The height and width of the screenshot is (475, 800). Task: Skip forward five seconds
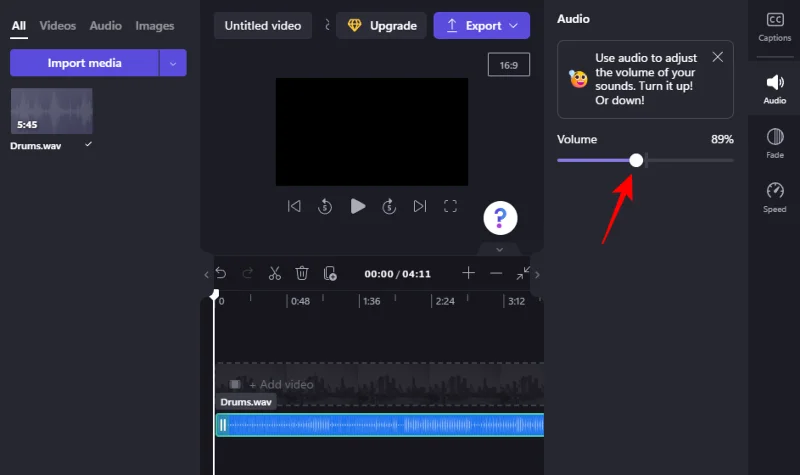[389, 206]
